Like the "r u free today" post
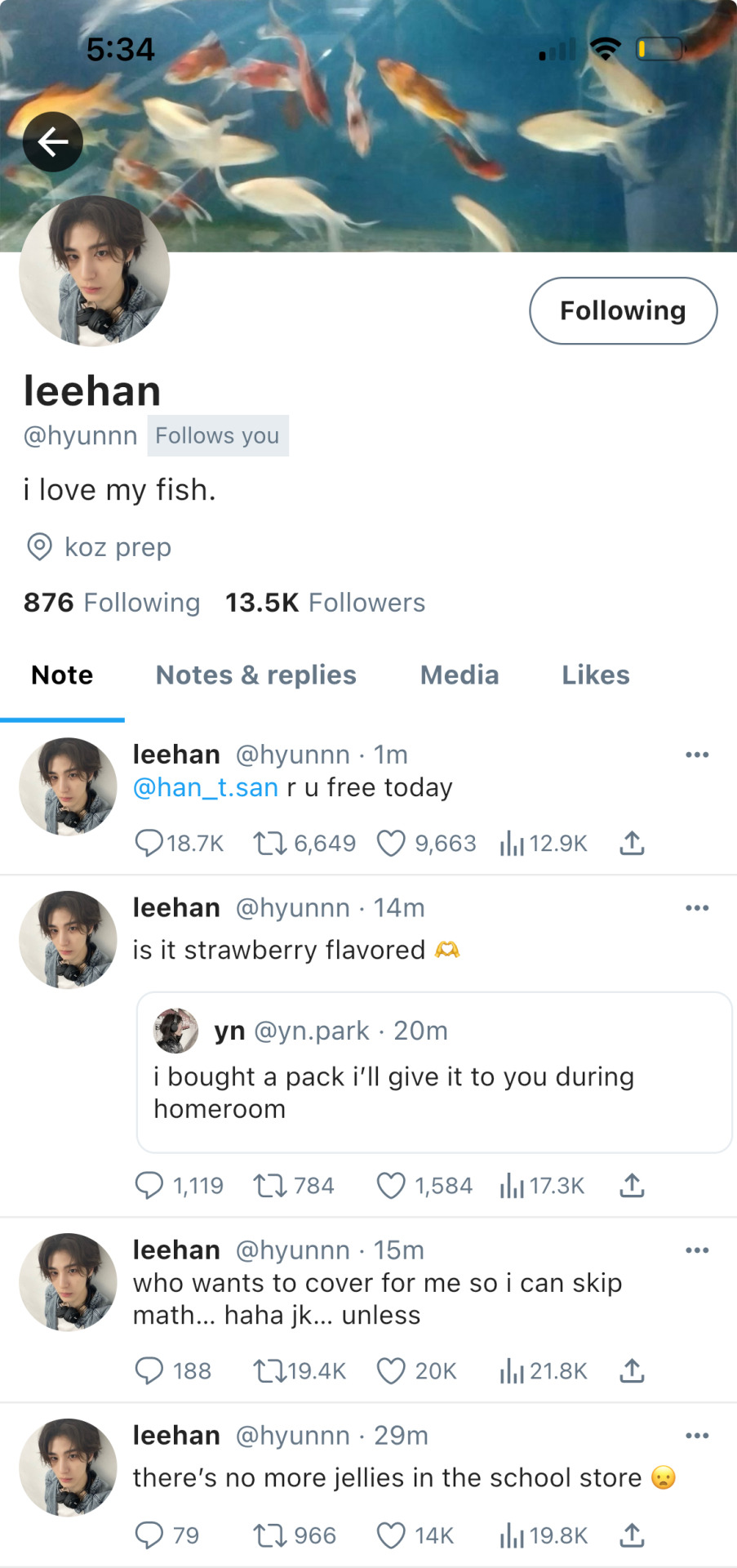This screenshot has width=737, height=1568. point(391,843)
